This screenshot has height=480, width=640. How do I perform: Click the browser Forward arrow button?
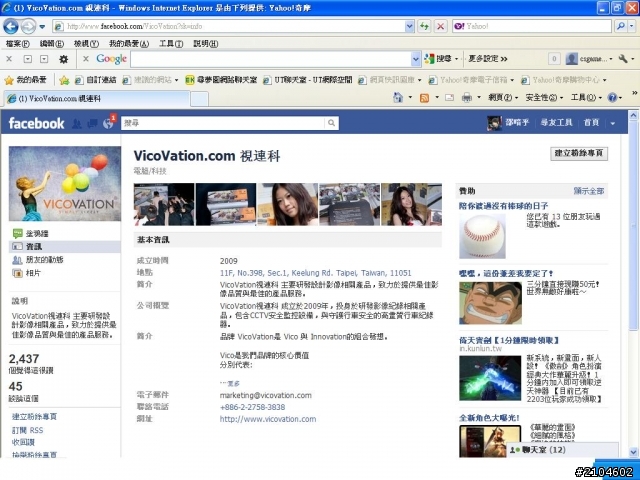tap(28, 27)
